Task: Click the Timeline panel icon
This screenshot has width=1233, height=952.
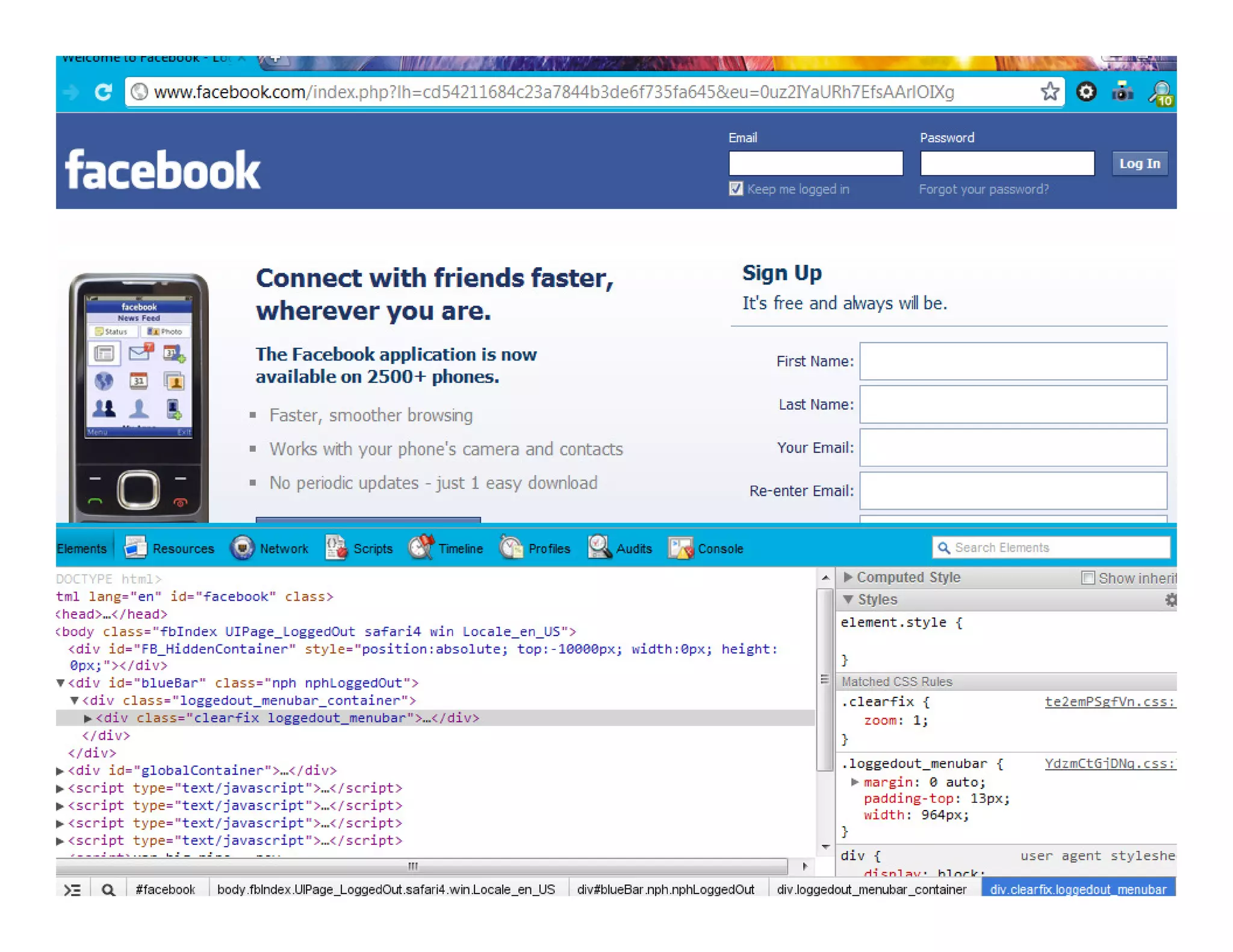Action: (x=421, y=546)
